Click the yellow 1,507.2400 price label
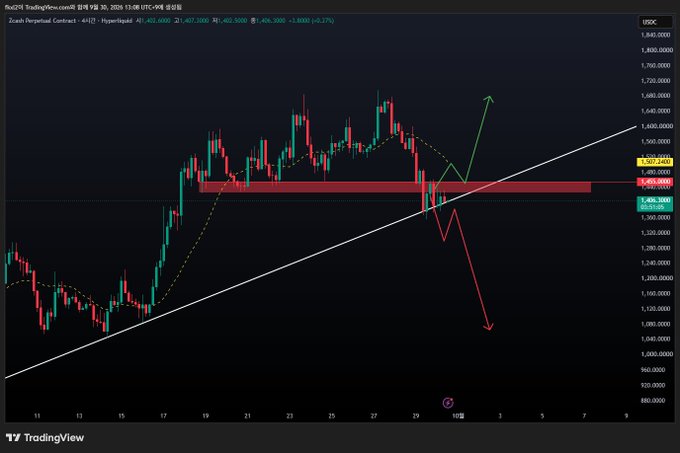Image resolution: width=680 pixels, height=453 pixels. pyautogui.click(x=655, y=162)
